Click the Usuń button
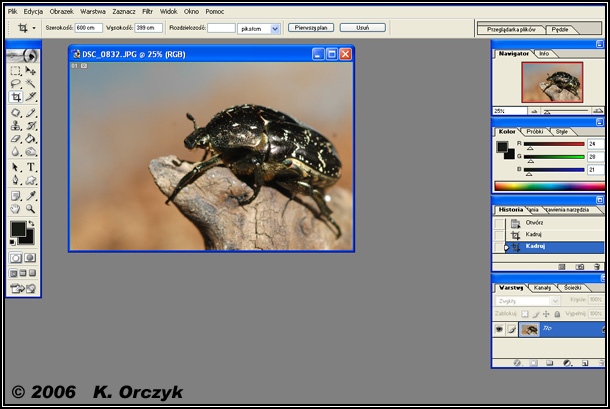This screenshot has width=610, height=409. (x=362, y=28)
